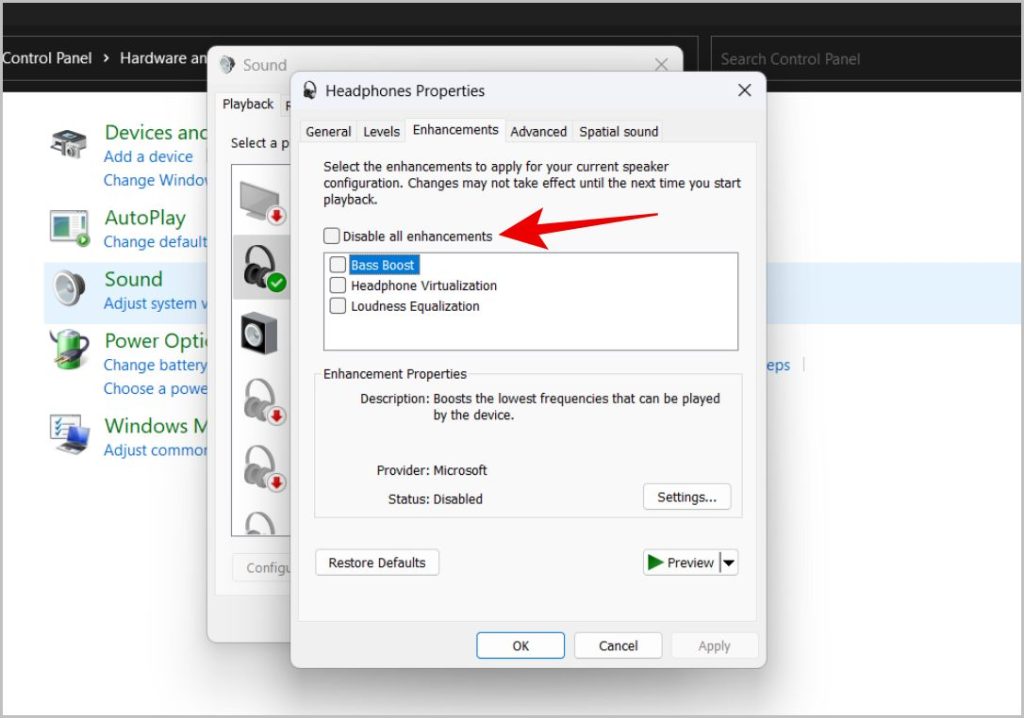Focus the Search Control Panel field

(866, 59)
